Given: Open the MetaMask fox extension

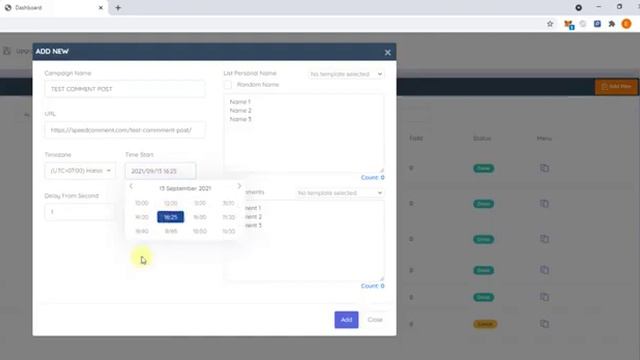Looking at the screenshot, I should [568, 24].
